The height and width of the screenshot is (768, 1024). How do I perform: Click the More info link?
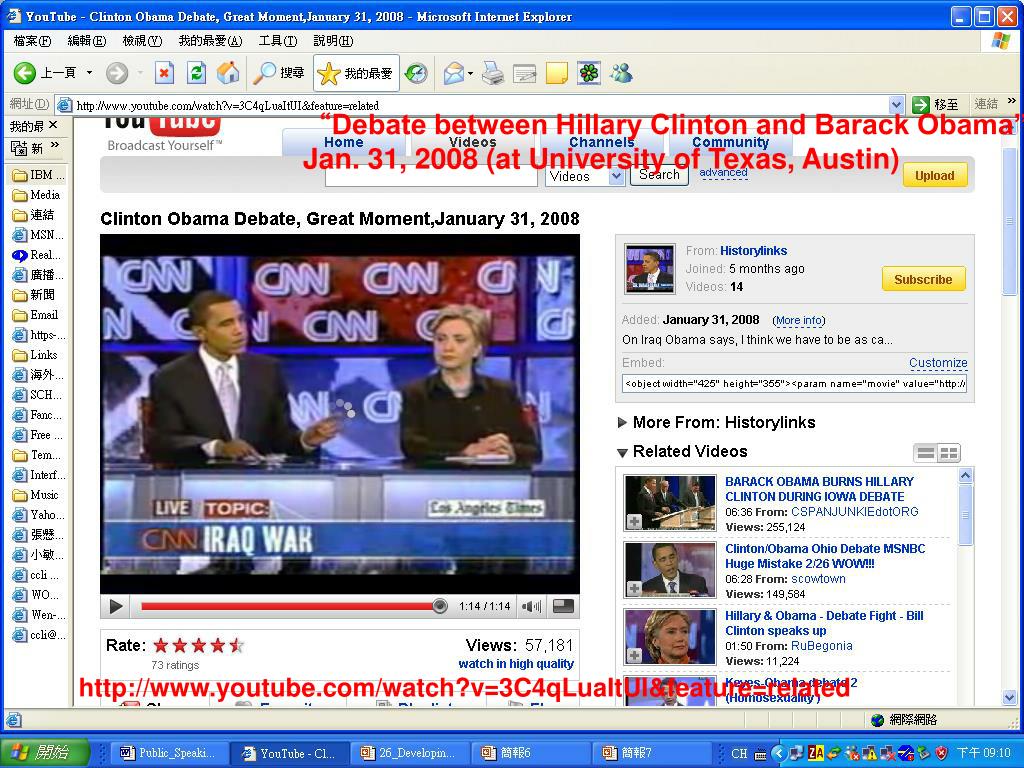799,321
